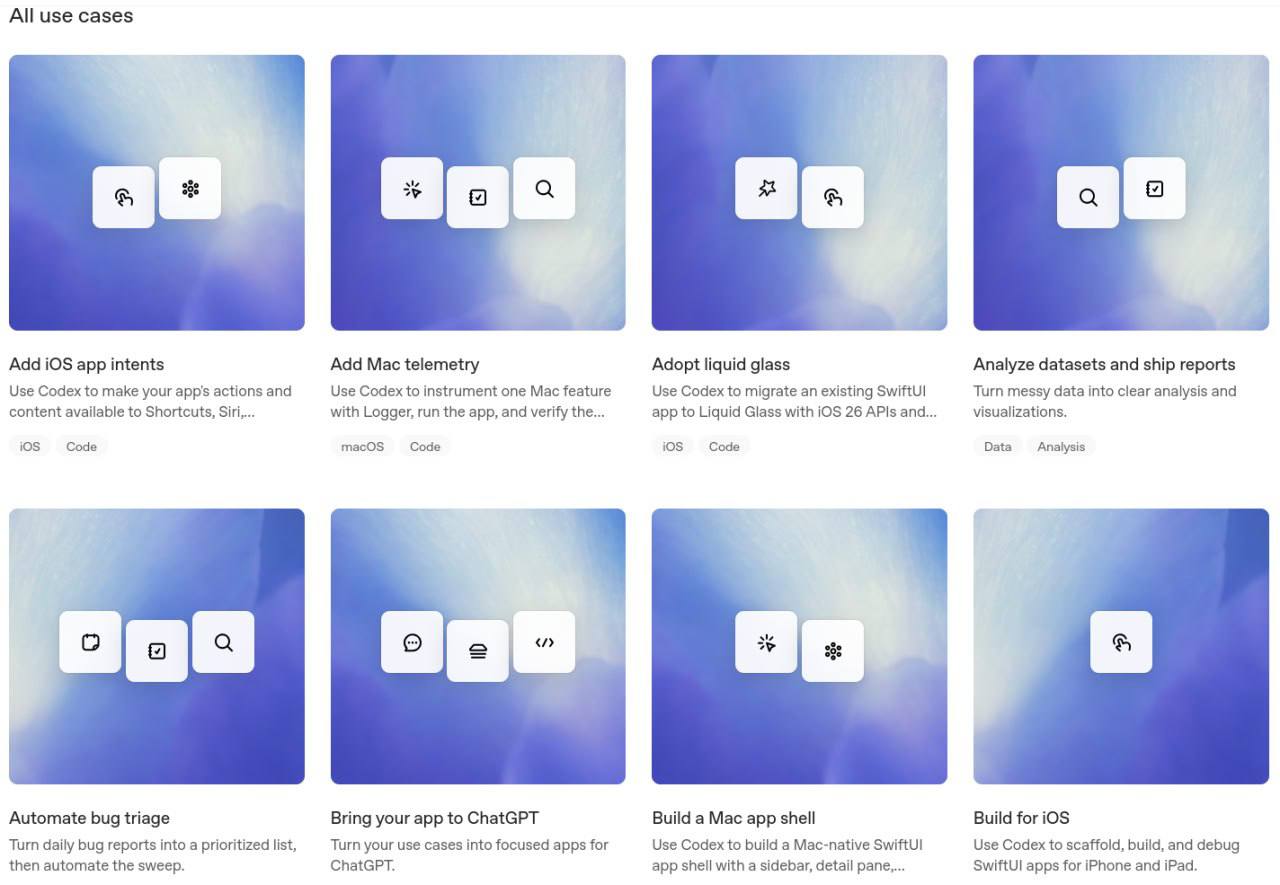Select the Data tag under Analyze datasets

(997, 447)
